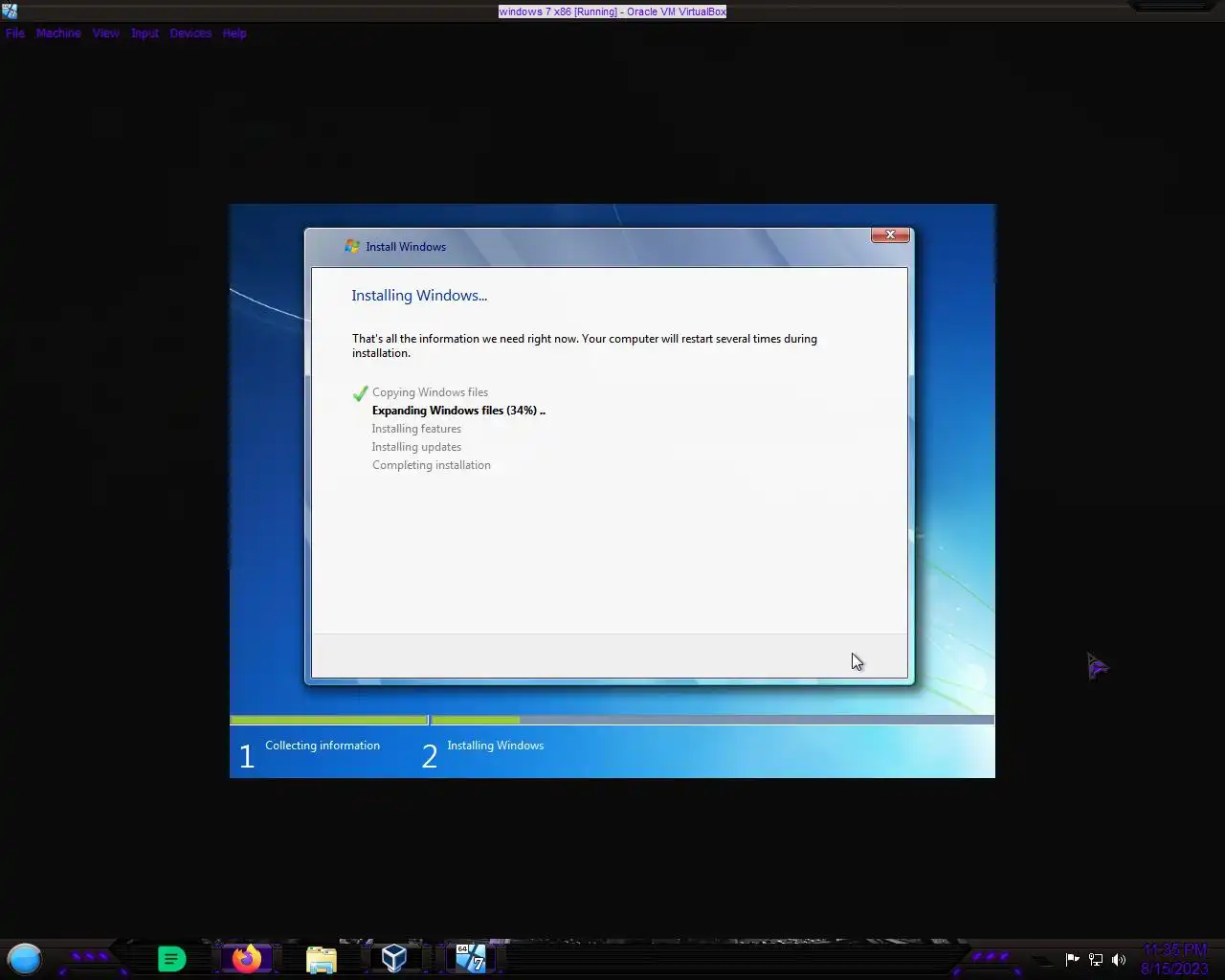Viewport: 1225px width, 980px height.
Task: Launch Firefox from the taskbar
Action: click(247, 958)
